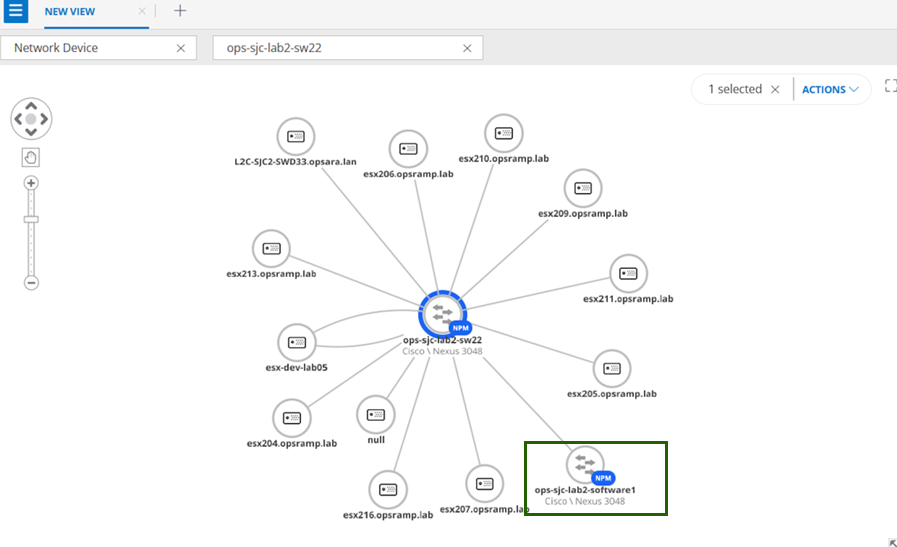Pan the map up with navigation arrow

click(31, 105)
